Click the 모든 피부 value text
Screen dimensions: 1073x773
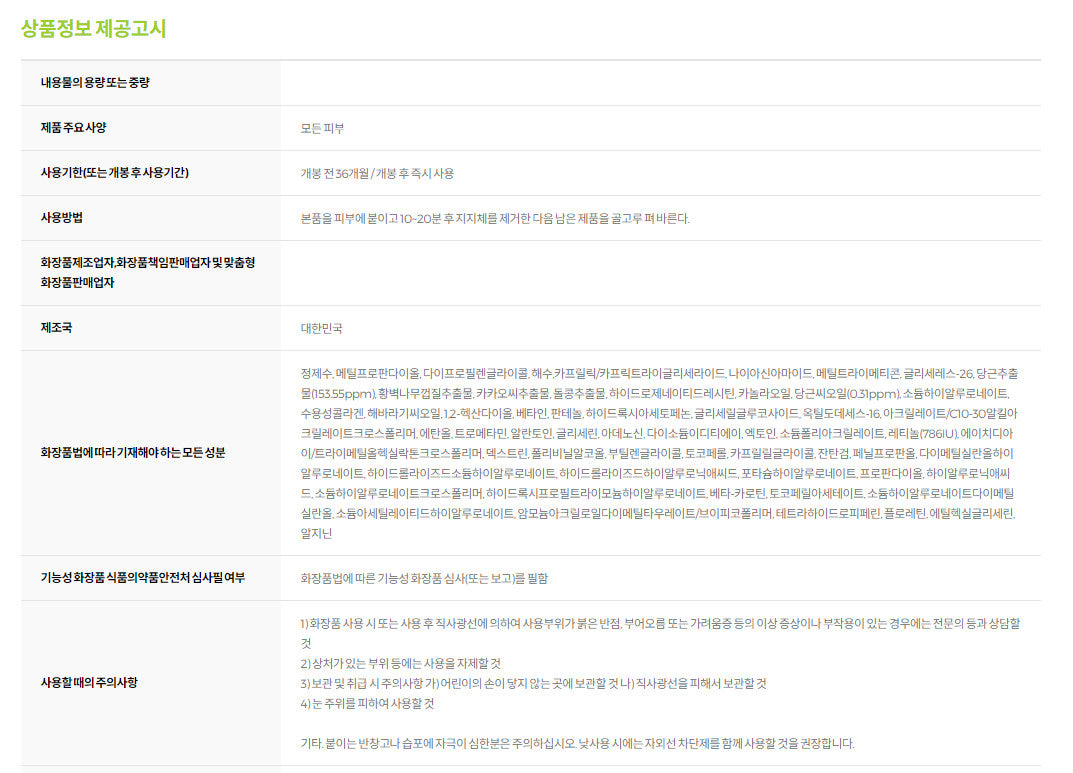click(x=322, y=128)
